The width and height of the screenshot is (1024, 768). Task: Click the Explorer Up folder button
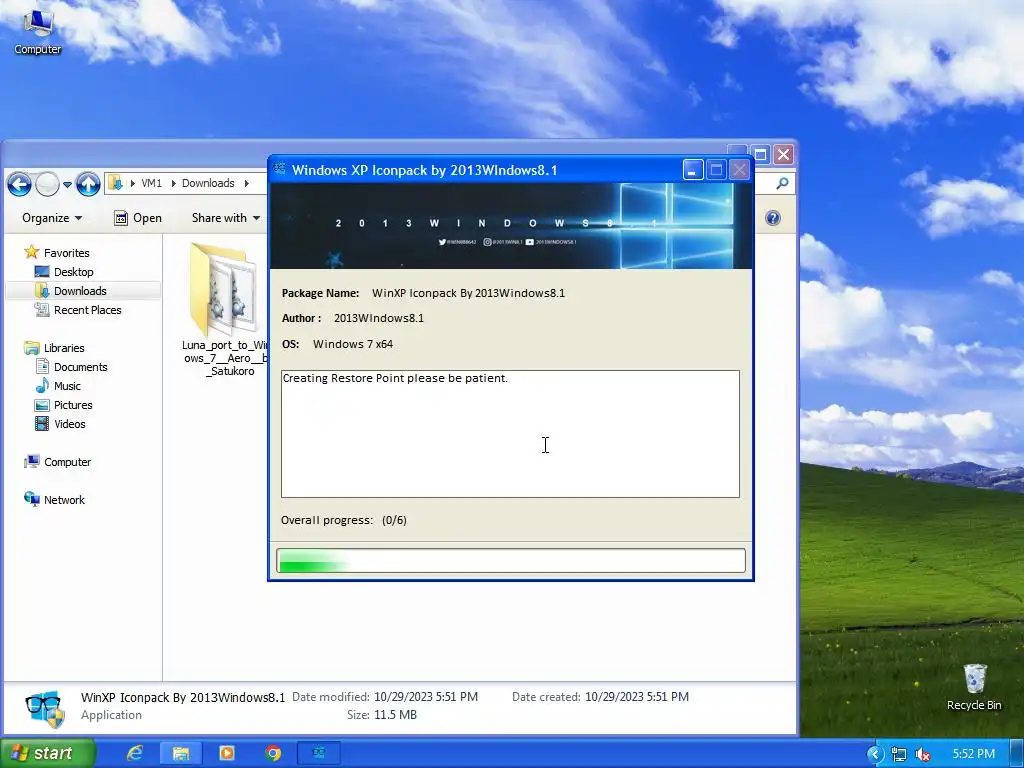click(x=88, y=184)
